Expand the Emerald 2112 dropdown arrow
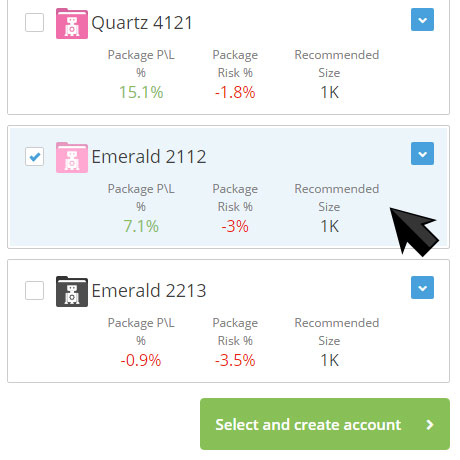Viewport: 460px width, 460px height. 422,154
